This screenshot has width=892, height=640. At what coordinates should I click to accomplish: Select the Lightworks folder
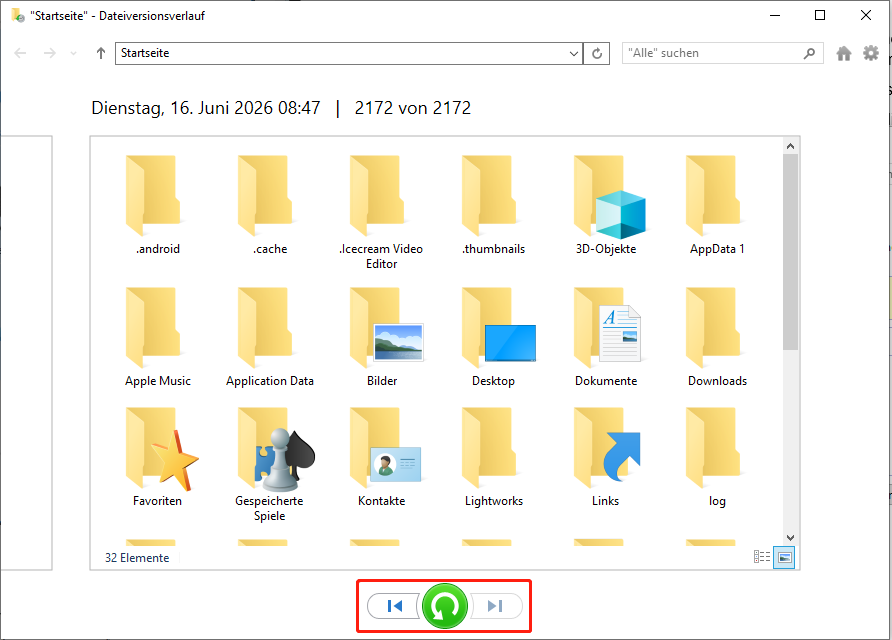pyautogui.click(x=493, y=457)
